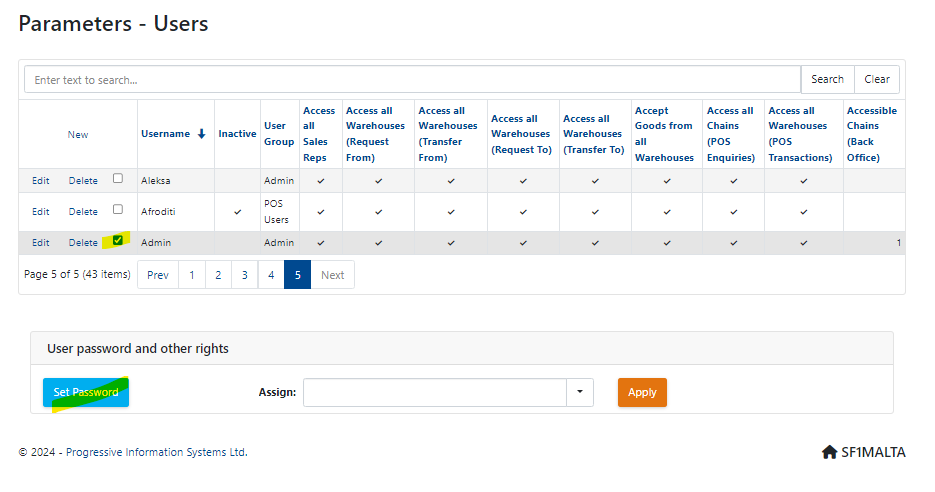
Task: Open the Assign dropdown arrow
Action: (x=579, y=392)
